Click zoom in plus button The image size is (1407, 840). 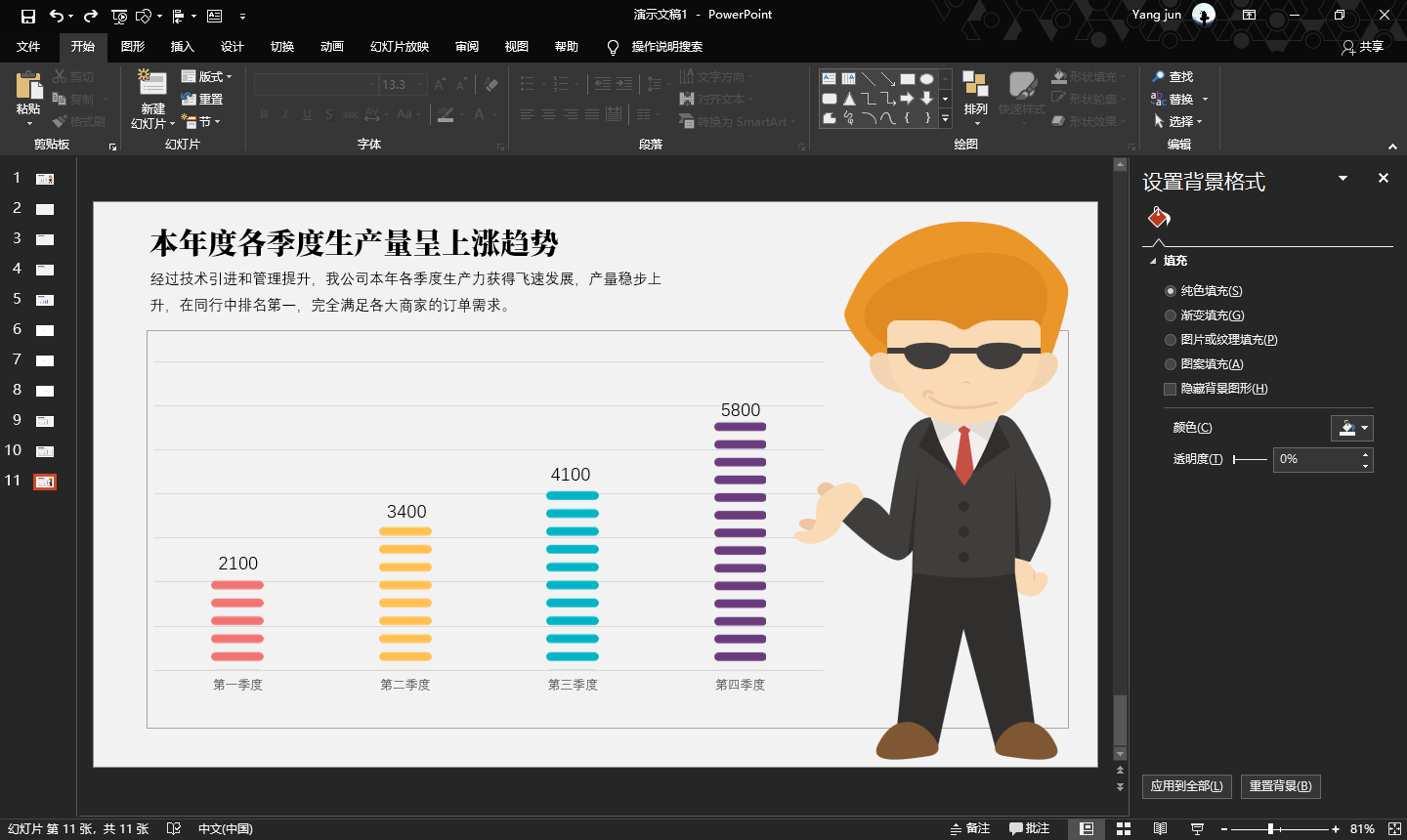pos(1336,829)
